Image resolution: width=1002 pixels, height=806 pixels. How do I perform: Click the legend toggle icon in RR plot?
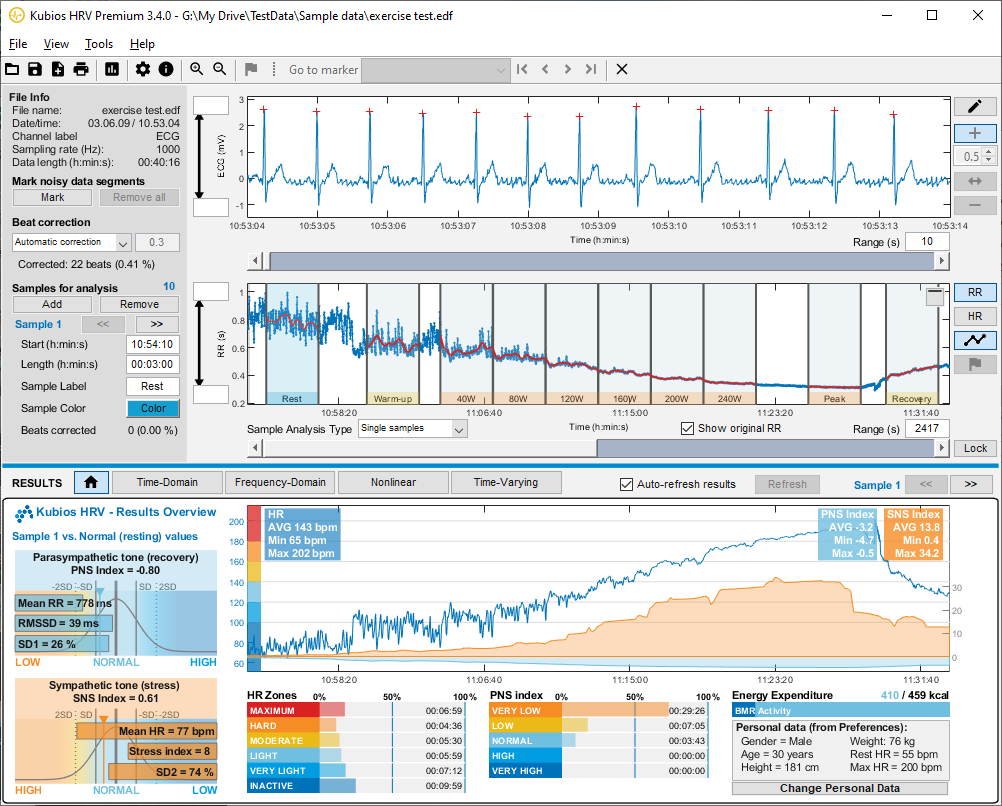[x=935, y=297]
